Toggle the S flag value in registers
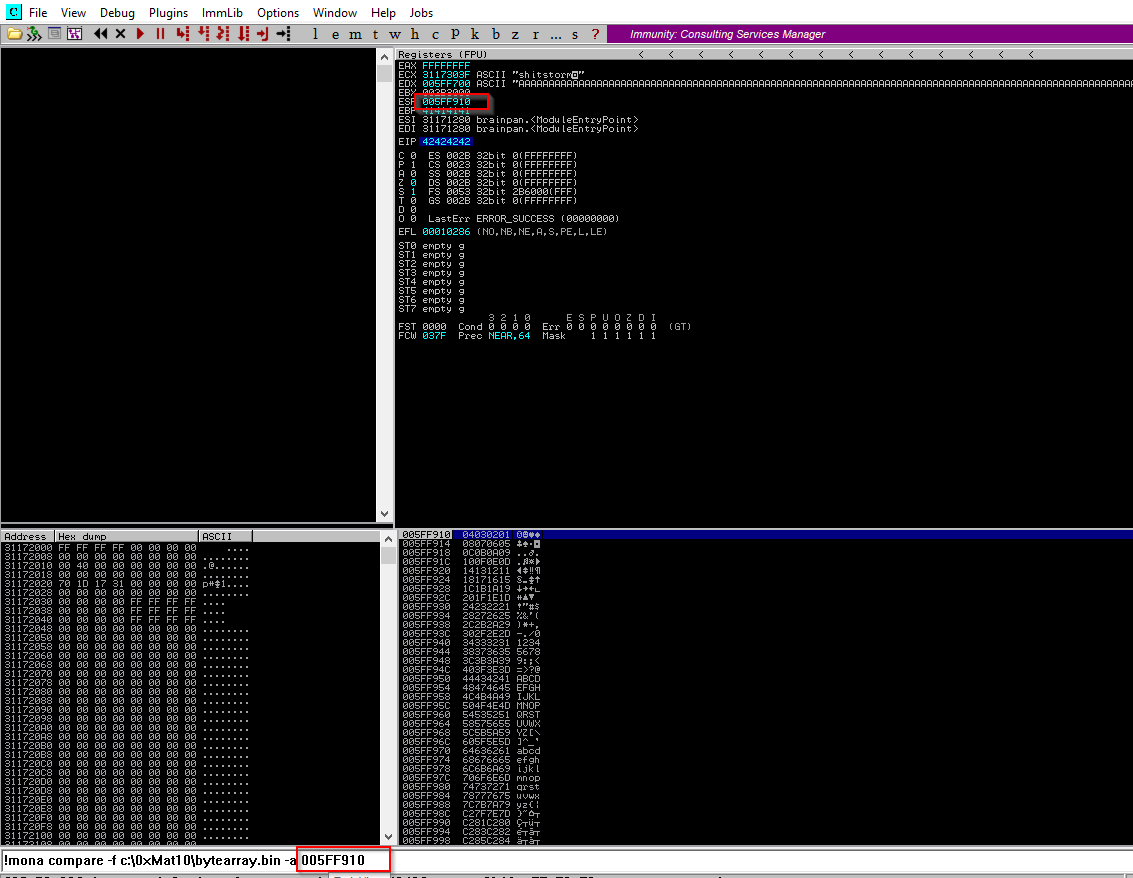Viewport: 1133px width, 878px height. coord(411,191)
